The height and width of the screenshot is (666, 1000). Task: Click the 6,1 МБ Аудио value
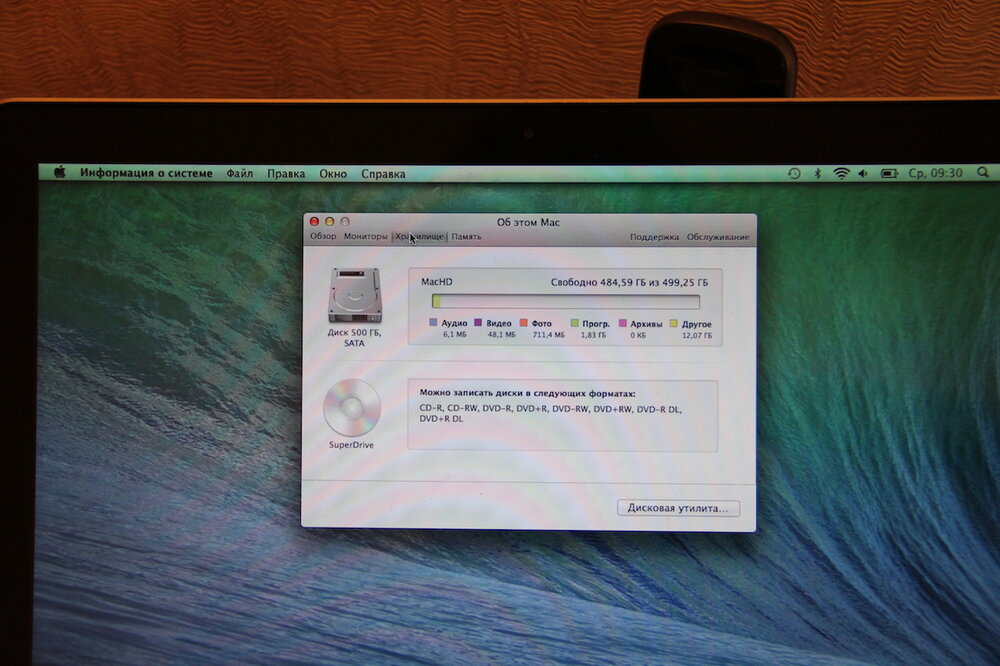[455, 334]
